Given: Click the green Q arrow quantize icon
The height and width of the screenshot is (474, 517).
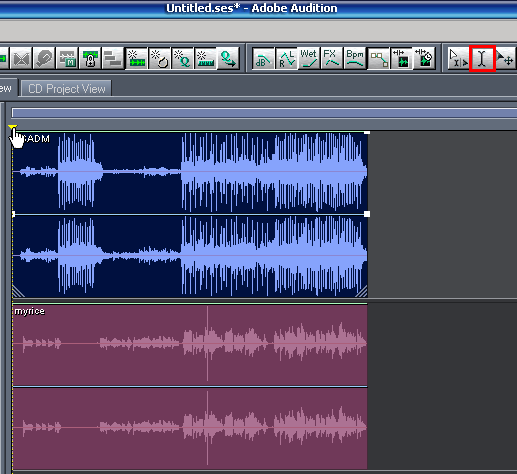Looking at the screenshot, I should pyautogui.click(x=228, y=58).
